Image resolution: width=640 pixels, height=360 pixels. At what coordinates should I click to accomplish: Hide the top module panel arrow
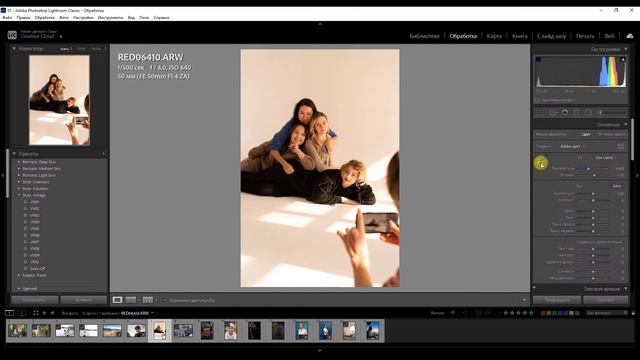point(320,24)
